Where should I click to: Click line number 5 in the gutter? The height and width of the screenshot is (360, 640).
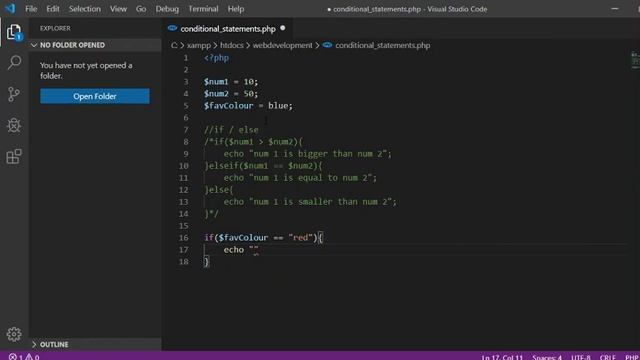pyautogui.click(x=186, y=106)
